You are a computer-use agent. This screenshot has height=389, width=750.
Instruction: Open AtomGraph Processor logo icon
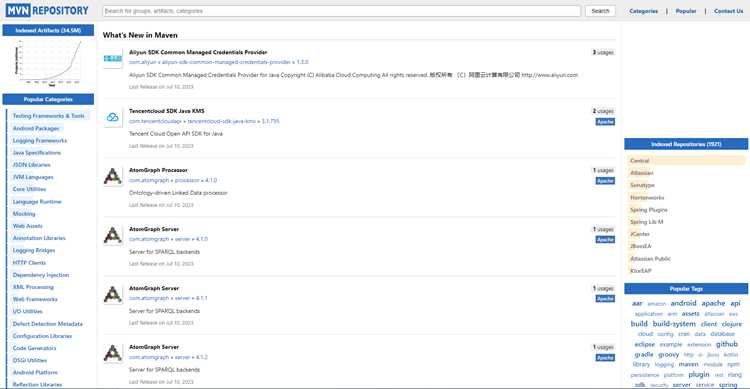tap(113, 177)
